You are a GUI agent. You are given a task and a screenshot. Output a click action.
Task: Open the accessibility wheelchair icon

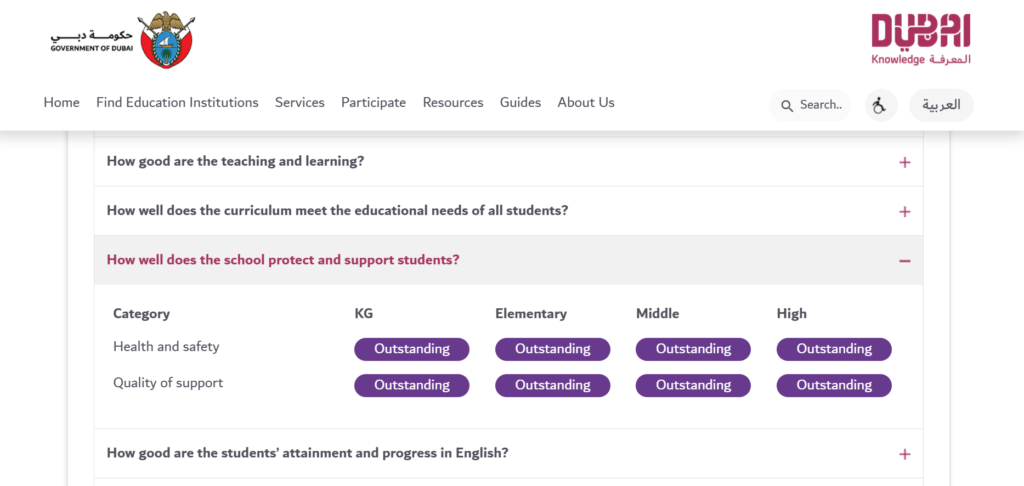pyautogui.click(x=881, y=105)
